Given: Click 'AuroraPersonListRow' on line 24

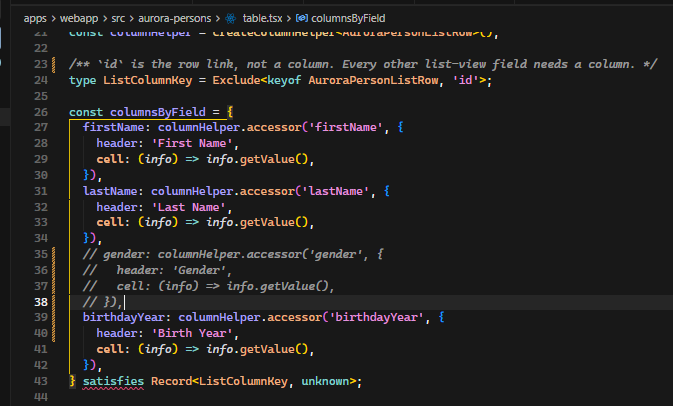Looking at the screenshot, I should [373, 80].
